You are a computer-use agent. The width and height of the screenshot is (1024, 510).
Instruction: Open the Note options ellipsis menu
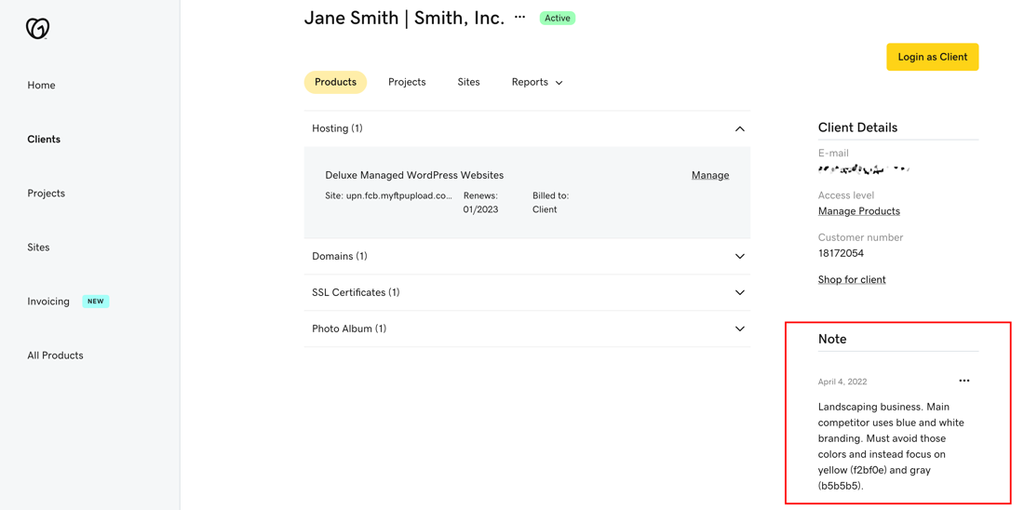click(x=964, y=381)
